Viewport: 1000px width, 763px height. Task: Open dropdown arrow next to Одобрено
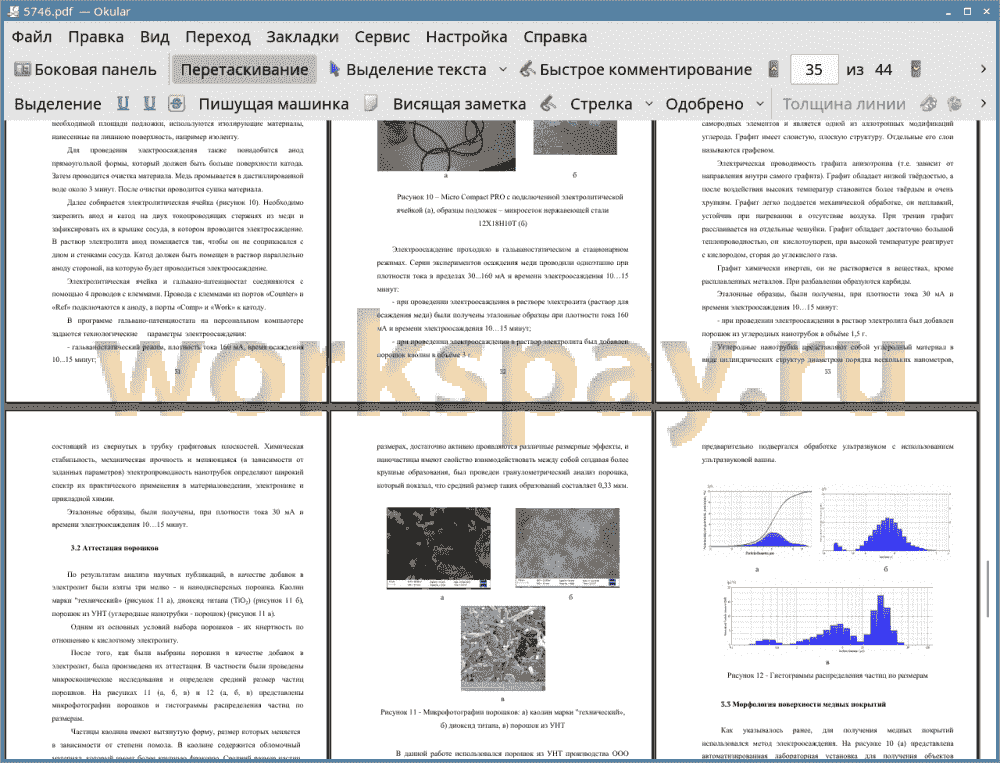[760, 103]
